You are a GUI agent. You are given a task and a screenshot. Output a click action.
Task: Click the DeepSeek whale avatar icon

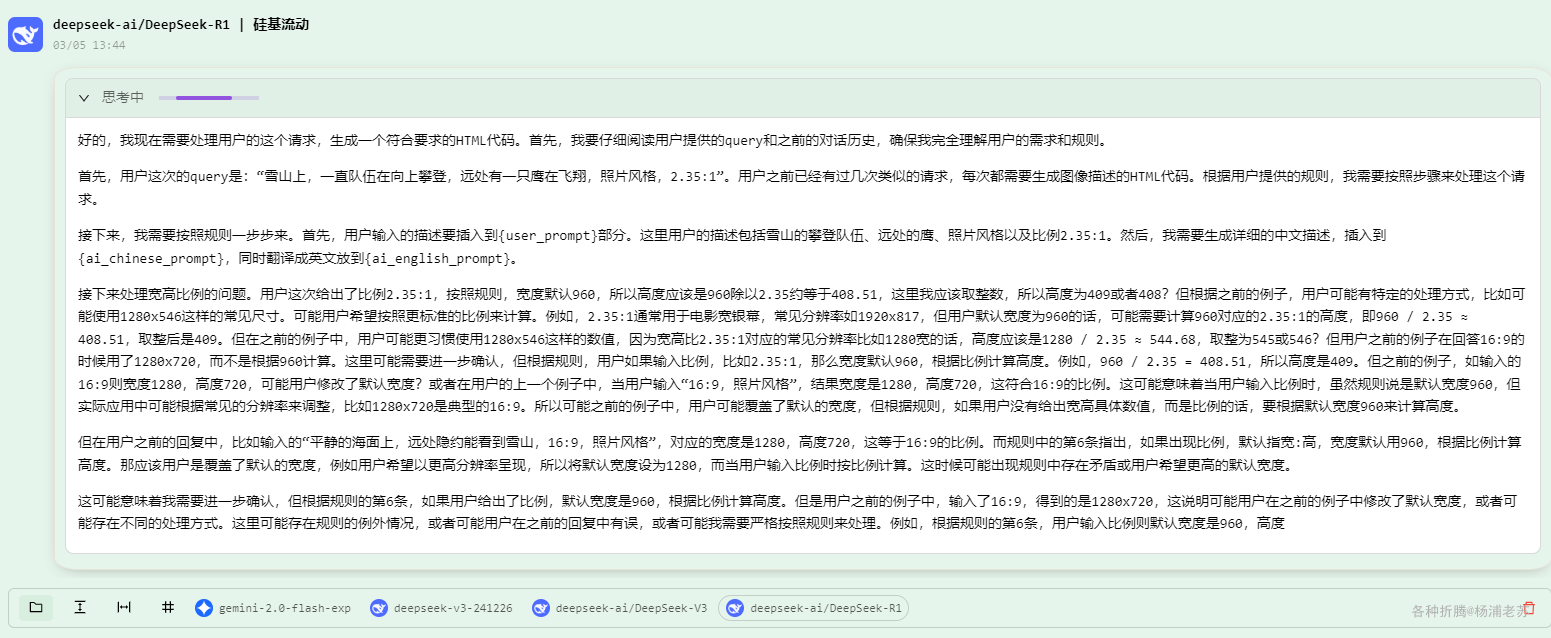click(25, 34)
